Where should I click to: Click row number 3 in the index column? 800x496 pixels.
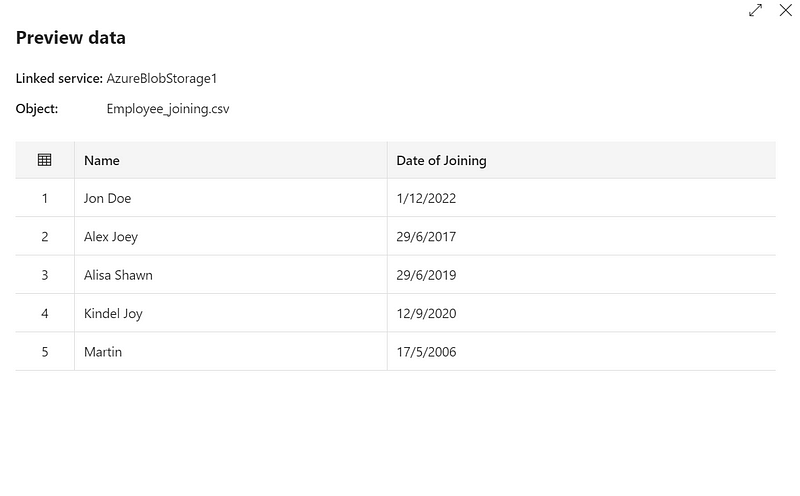point(45,275)
